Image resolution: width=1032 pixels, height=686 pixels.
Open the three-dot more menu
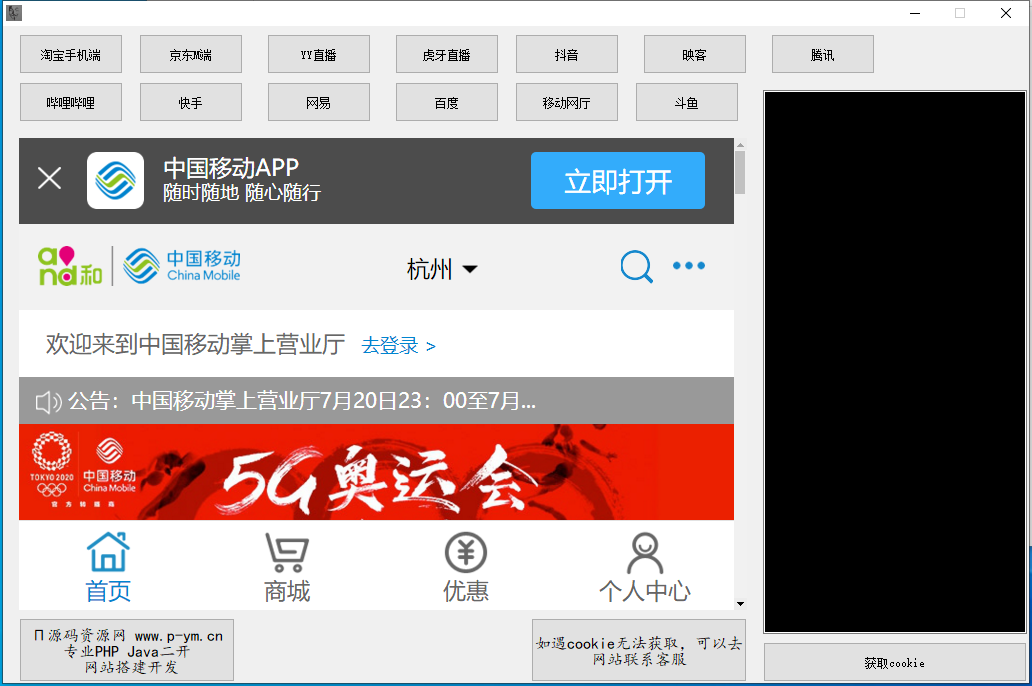[x=688, y=265]
